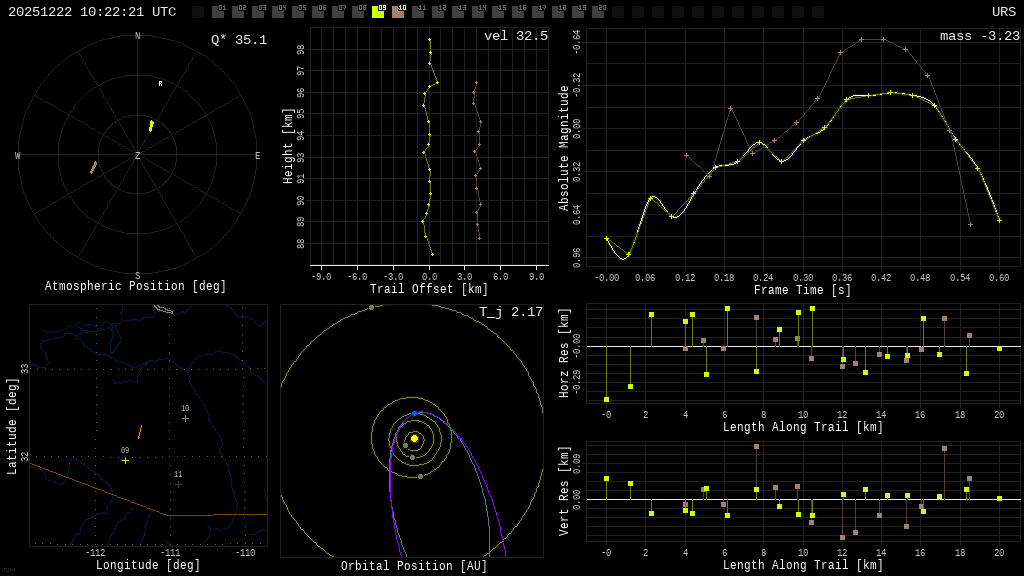
Task: Click the vel 32.5 value
Action: (x=516, y=36)
